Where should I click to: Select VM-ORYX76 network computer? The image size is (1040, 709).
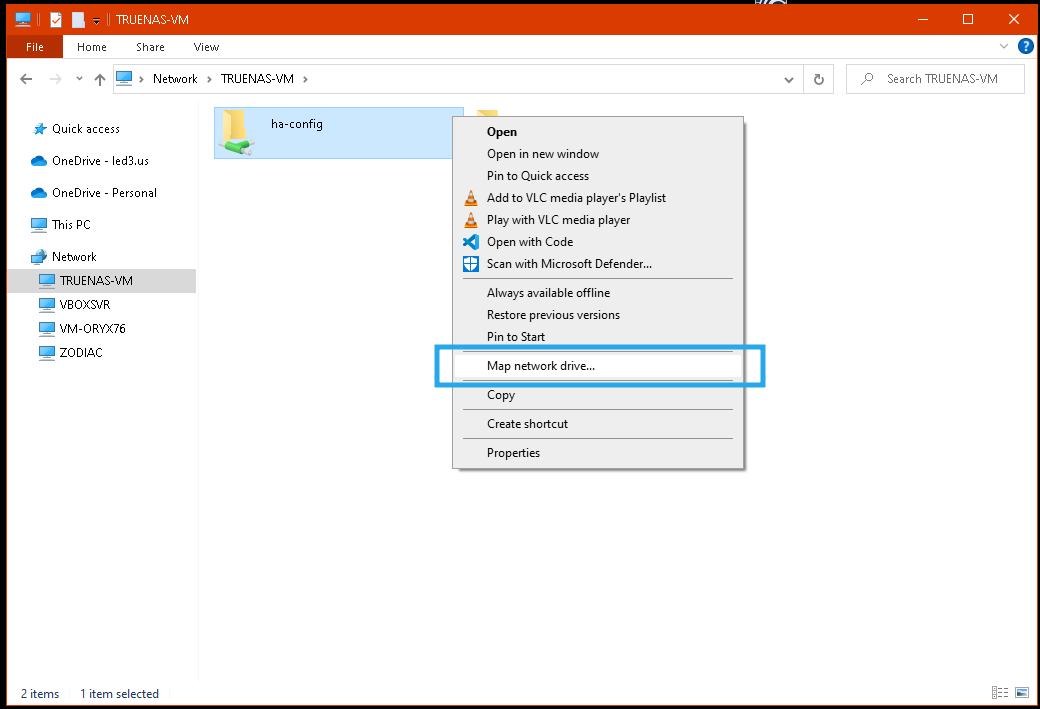pyautogui.click(x=82, y=328)
